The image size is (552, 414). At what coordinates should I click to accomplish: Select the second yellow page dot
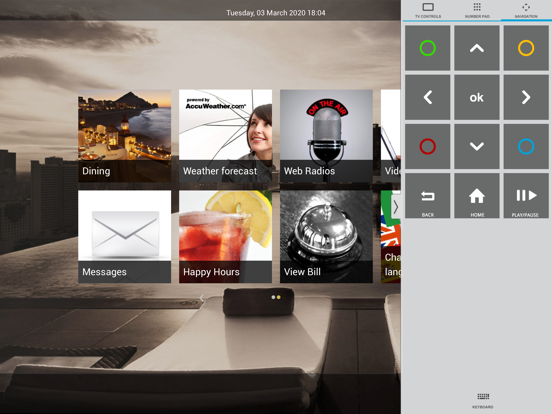point(278,297)
